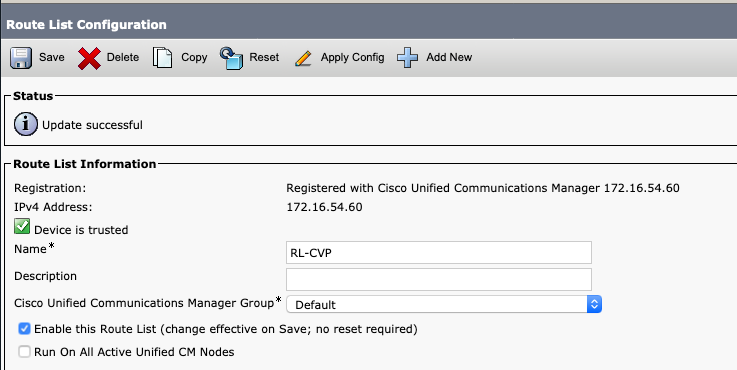Click the Registration: label
The height and width of the screenshot is (370, 737).
click(50, 189)
